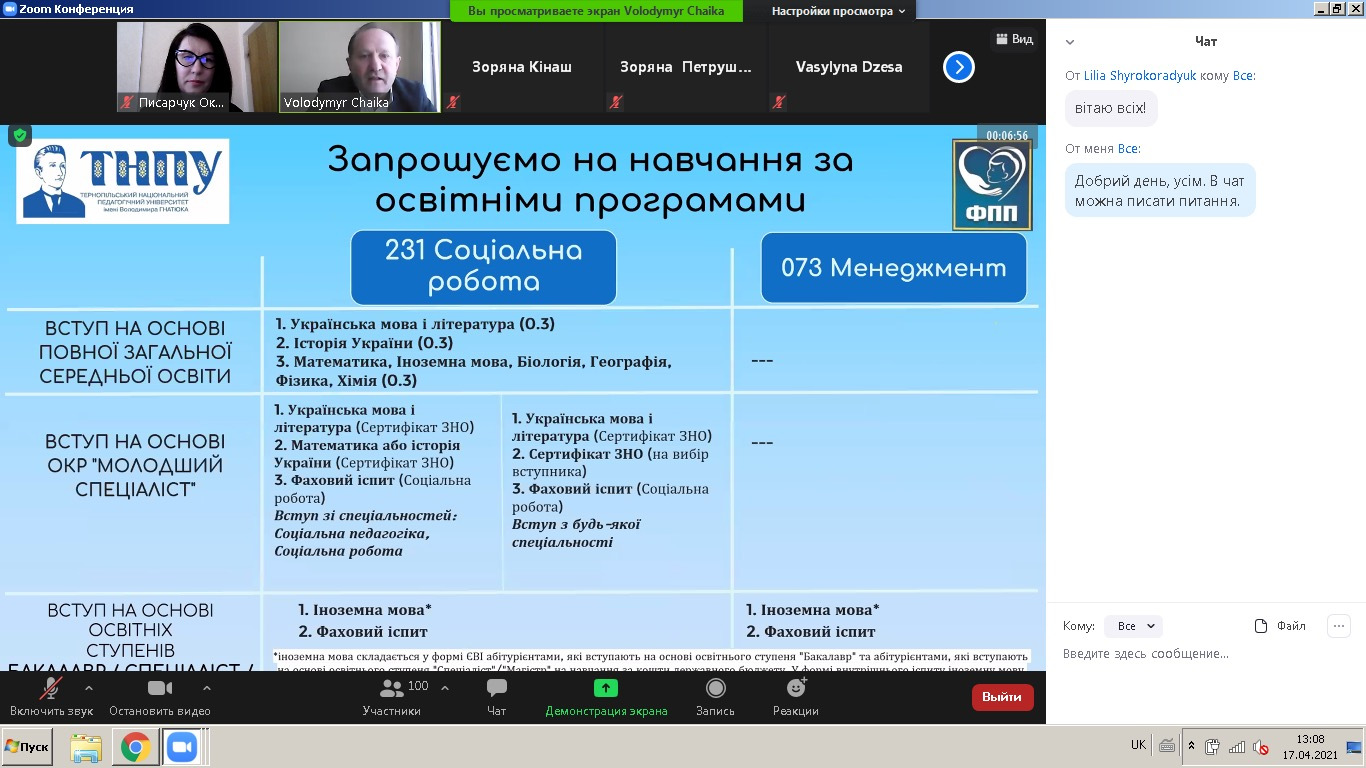Toggle camera with Остановить видео button
Screen dimensions: 1366x768
point(160,696)
